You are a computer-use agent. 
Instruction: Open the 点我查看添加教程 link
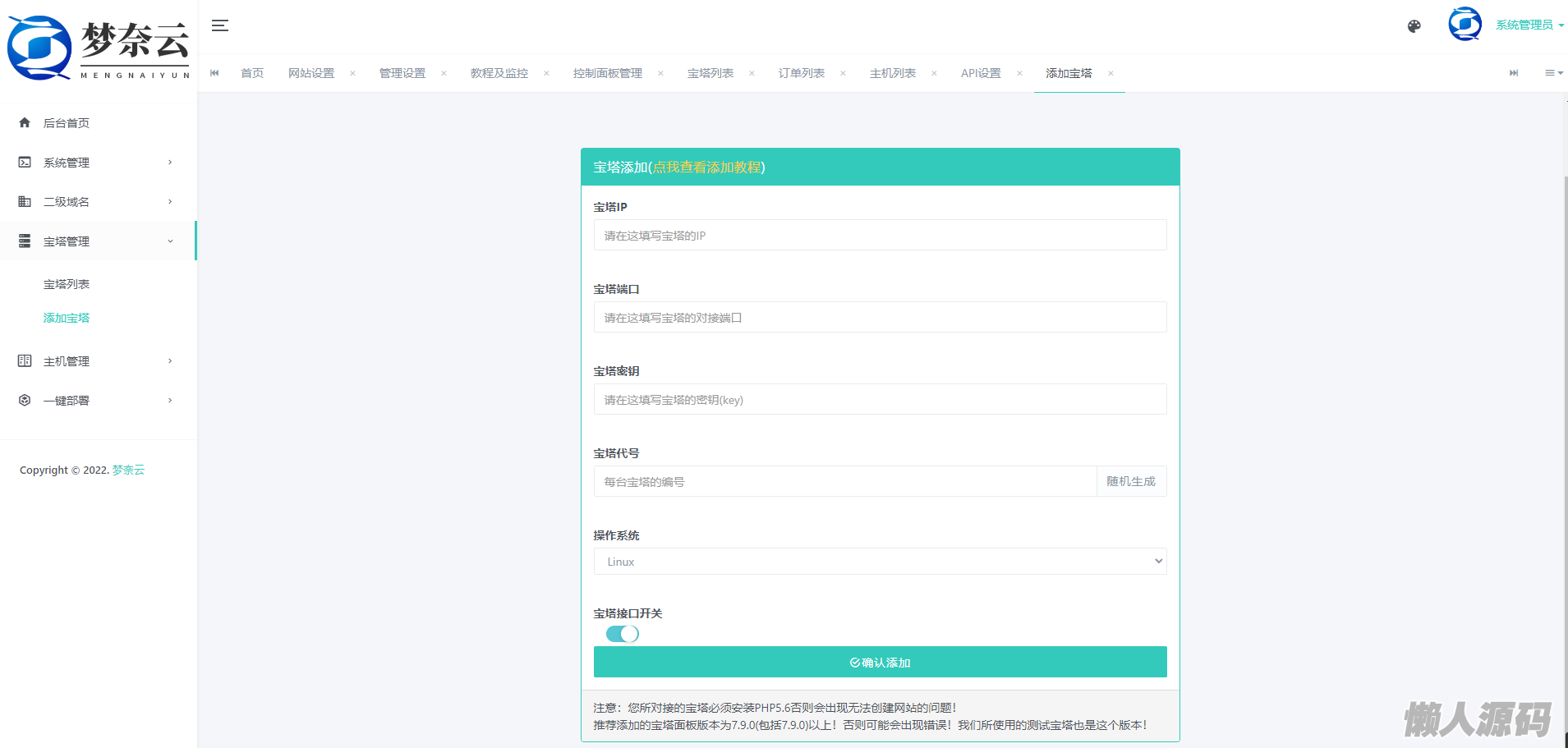coord(706,167)
